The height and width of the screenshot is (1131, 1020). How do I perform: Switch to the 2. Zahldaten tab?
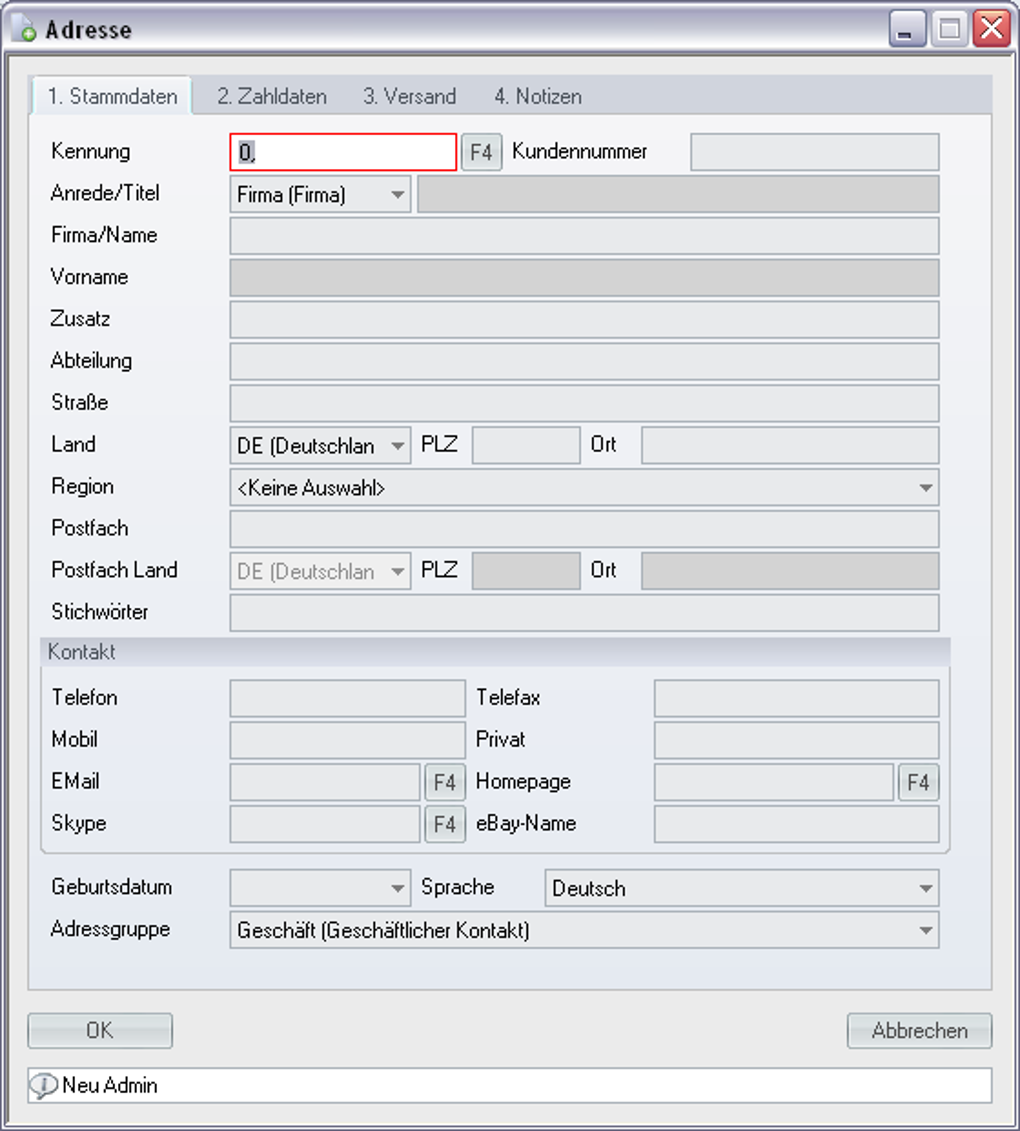click(x=272, y=97)
